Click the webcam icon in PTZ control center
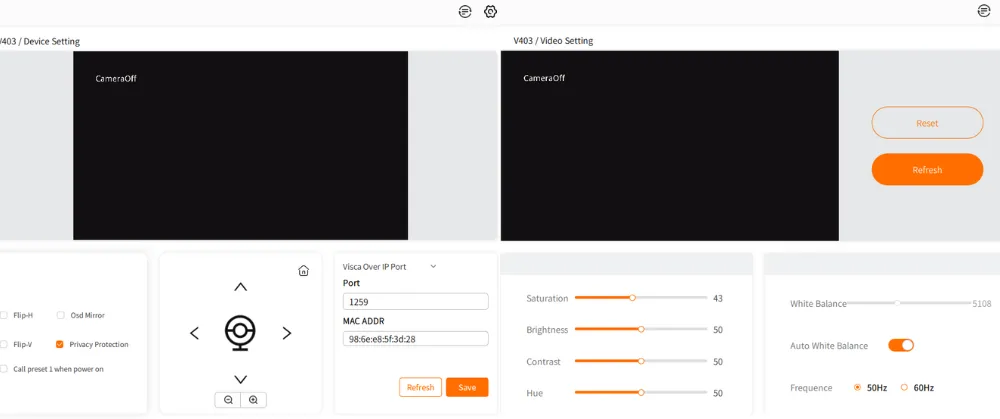 (240, 333)
